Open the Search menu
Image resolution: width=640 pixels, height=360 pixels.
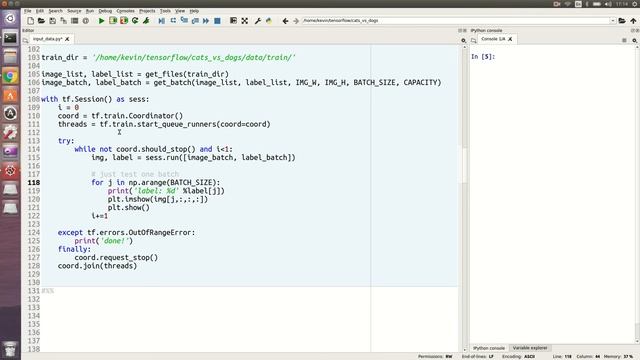tap(56, 11)
